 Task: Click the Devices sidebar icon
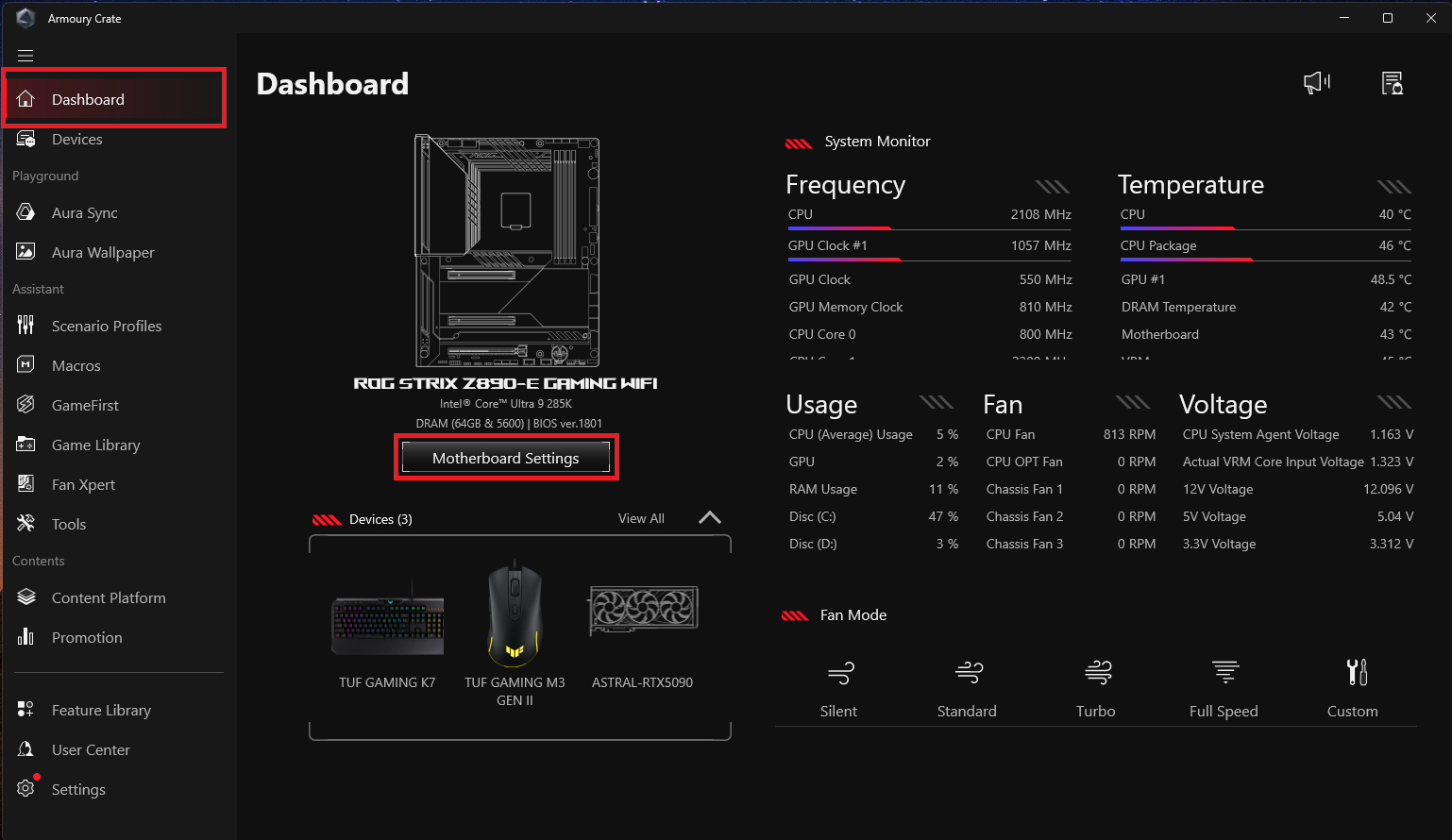pyautogui.click(x=25, y=139)
